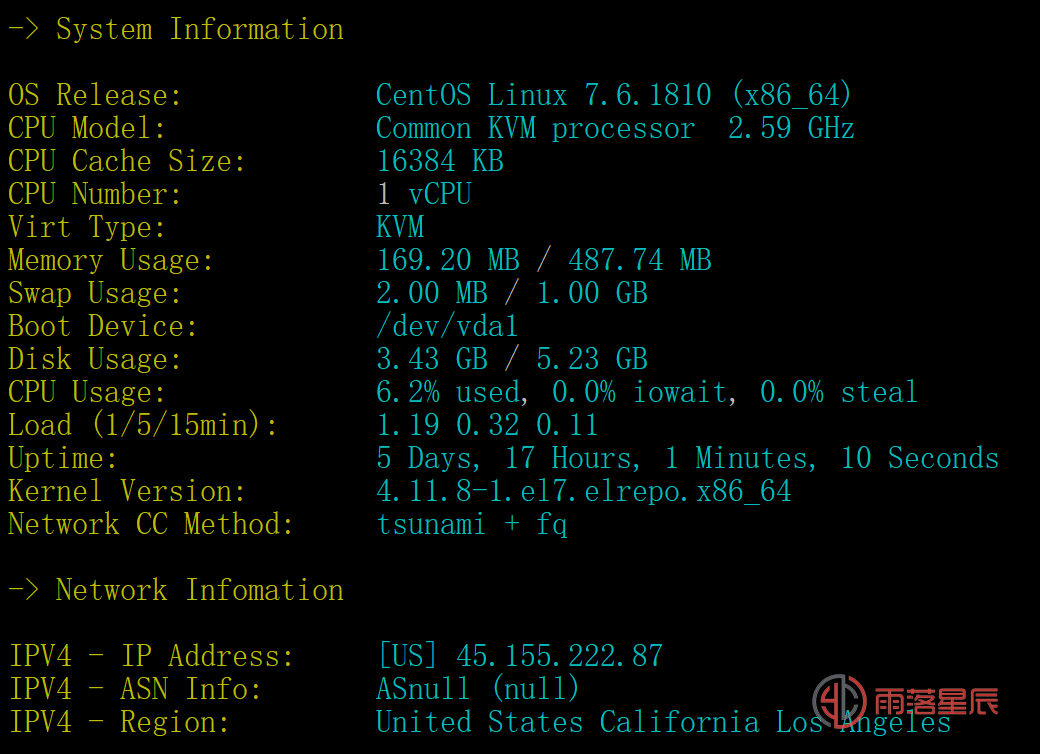Click the 6.2% used CPU usage value
The height and width of the screenshot is (754, 1040).
pyautogui.click(x=452, y=392)
